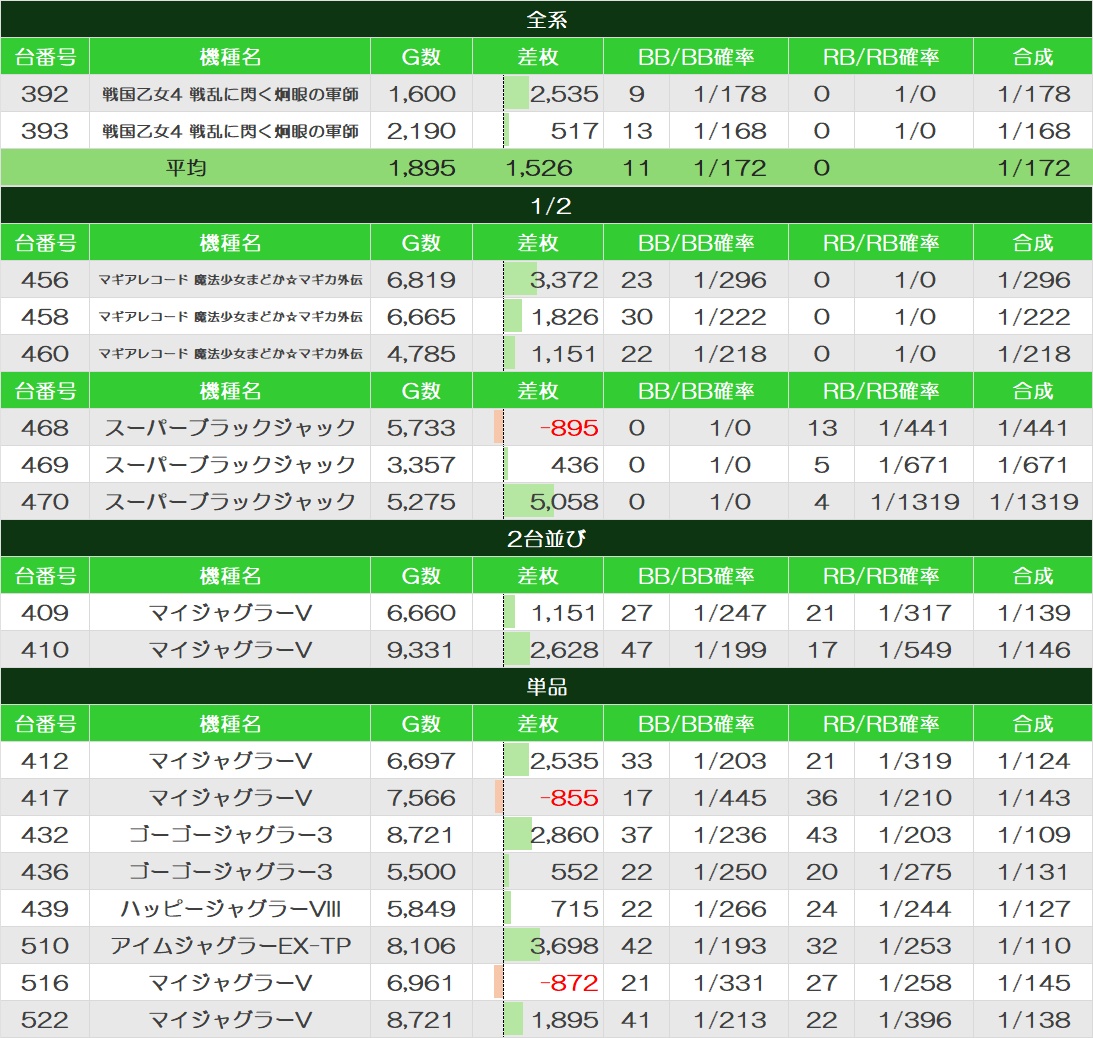Click RB probability 1/671 in row 469

click(x=914, y=464)
